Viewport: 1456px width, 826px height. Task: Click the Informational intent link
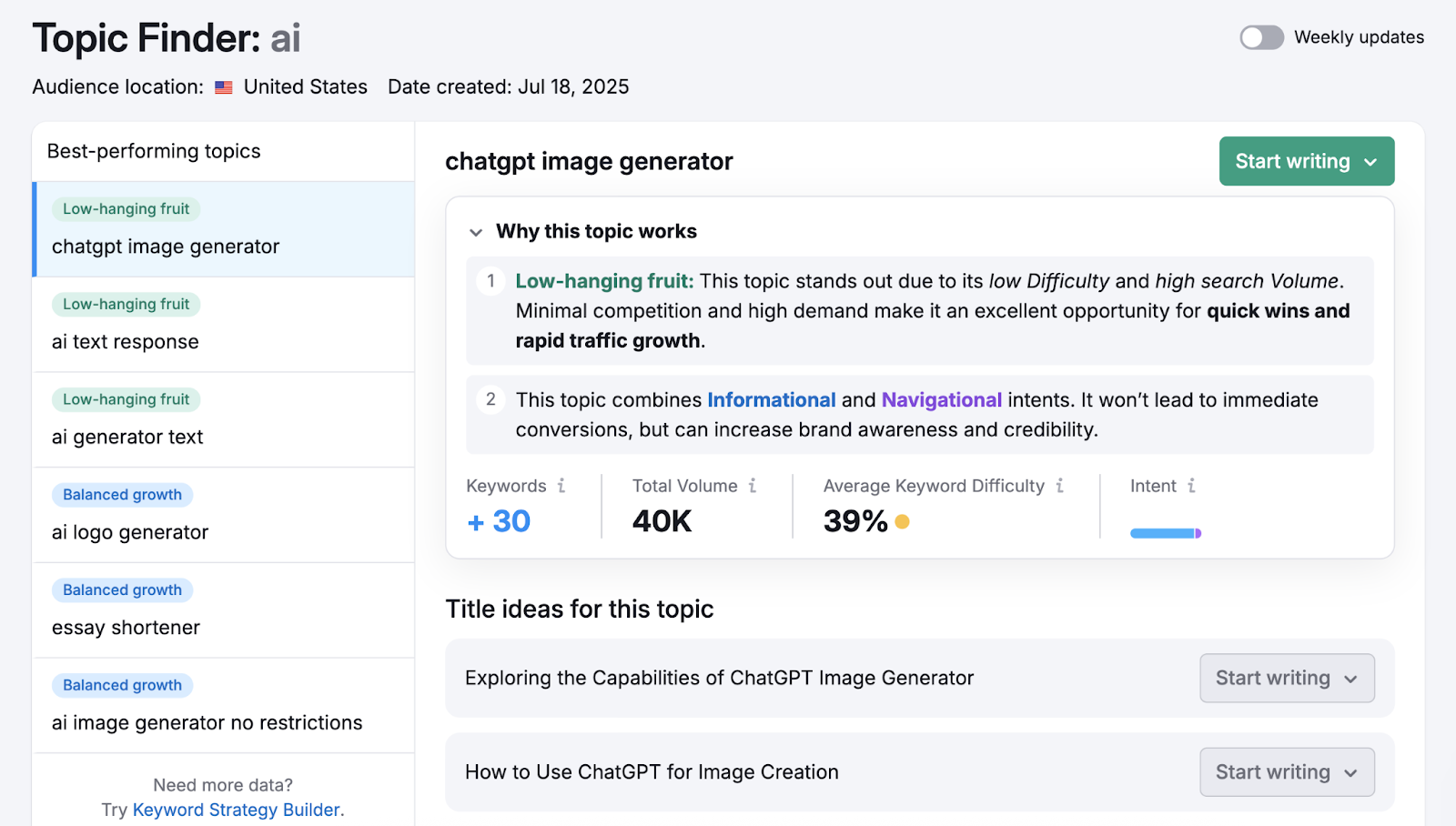click(x=771, y=400)
